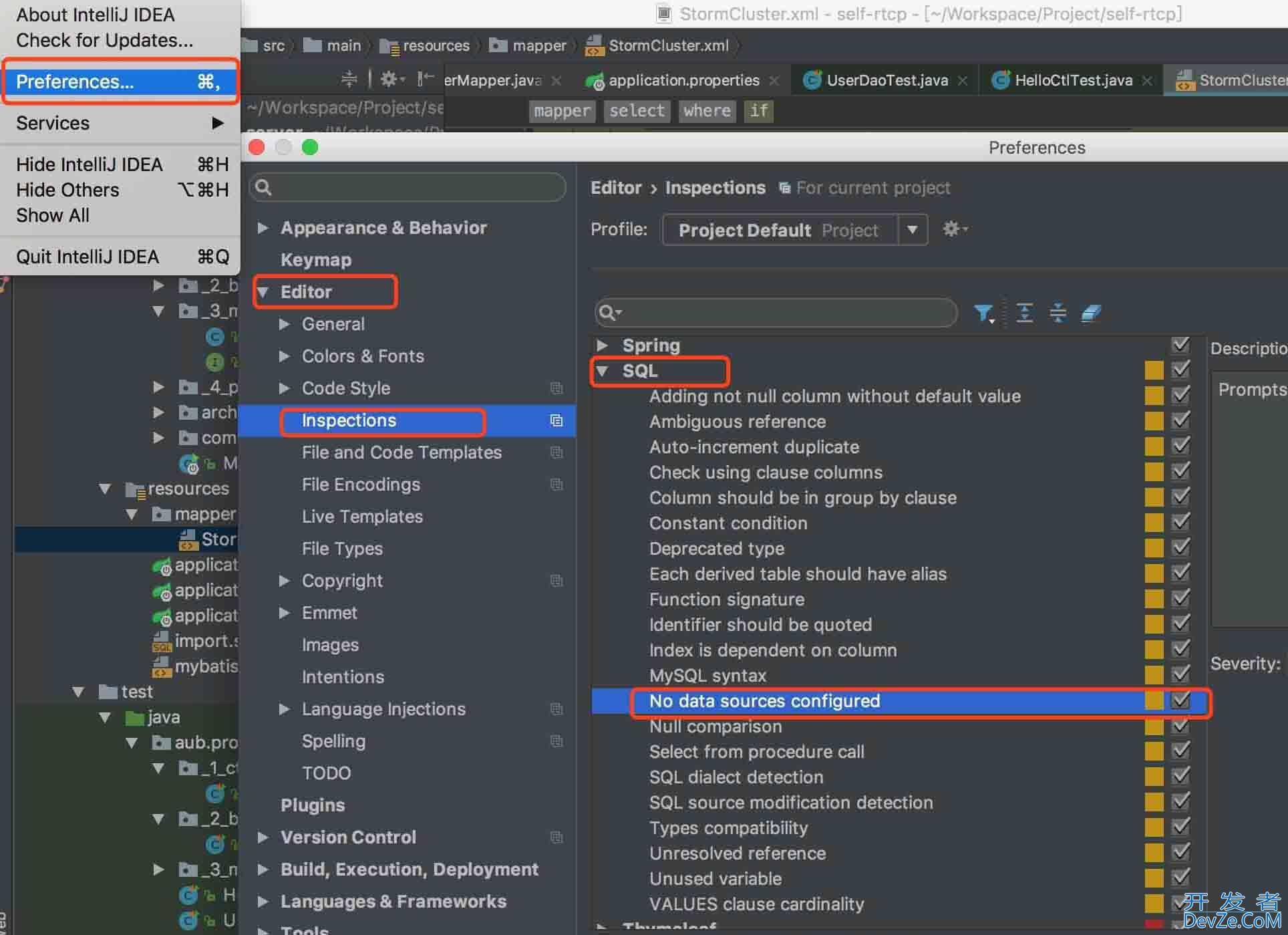
Task: Close the UserDaoTest.java tab
Action: [963, 81]
